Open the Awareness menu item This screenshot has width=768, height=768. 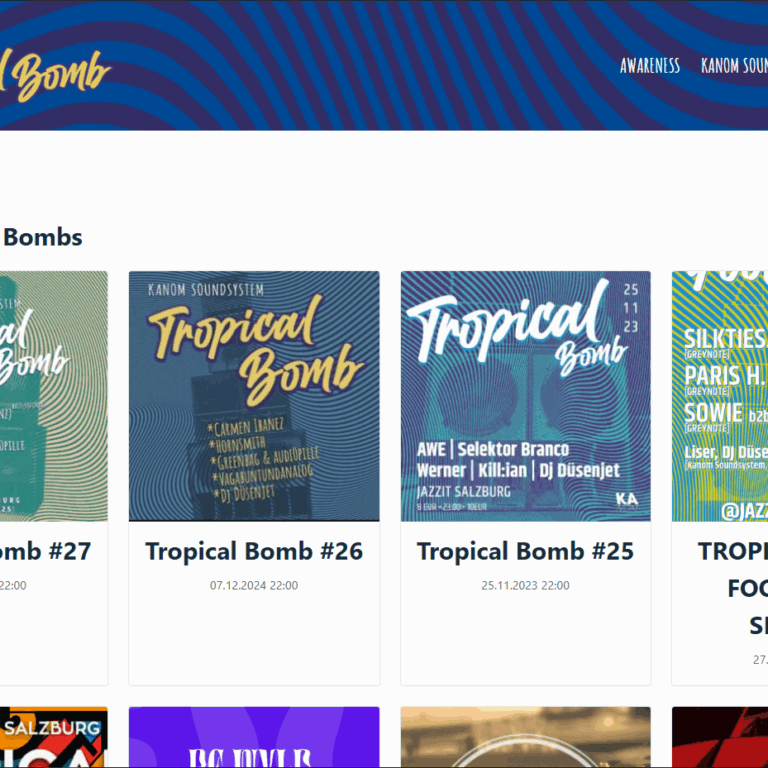[x=649, y=66]
